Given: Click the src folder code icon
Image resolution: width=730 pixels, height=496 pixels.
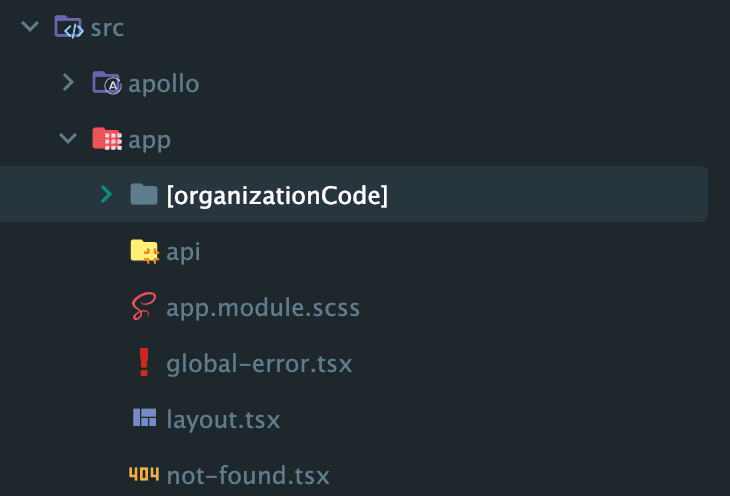Looking at the screenshot, I should click(69, 27).
